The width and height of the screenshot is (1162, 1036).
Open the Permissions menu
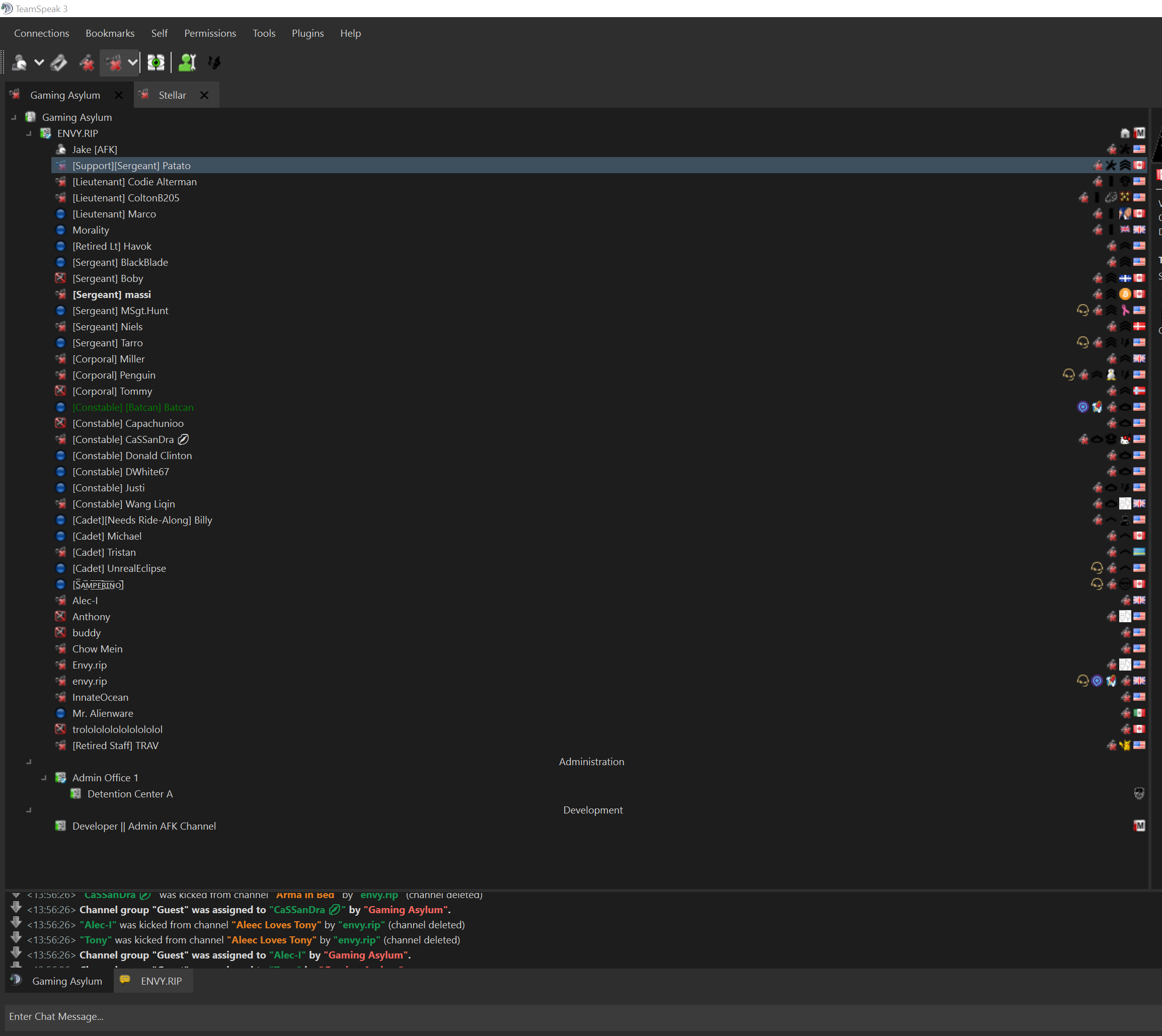[x=210, y=33]
